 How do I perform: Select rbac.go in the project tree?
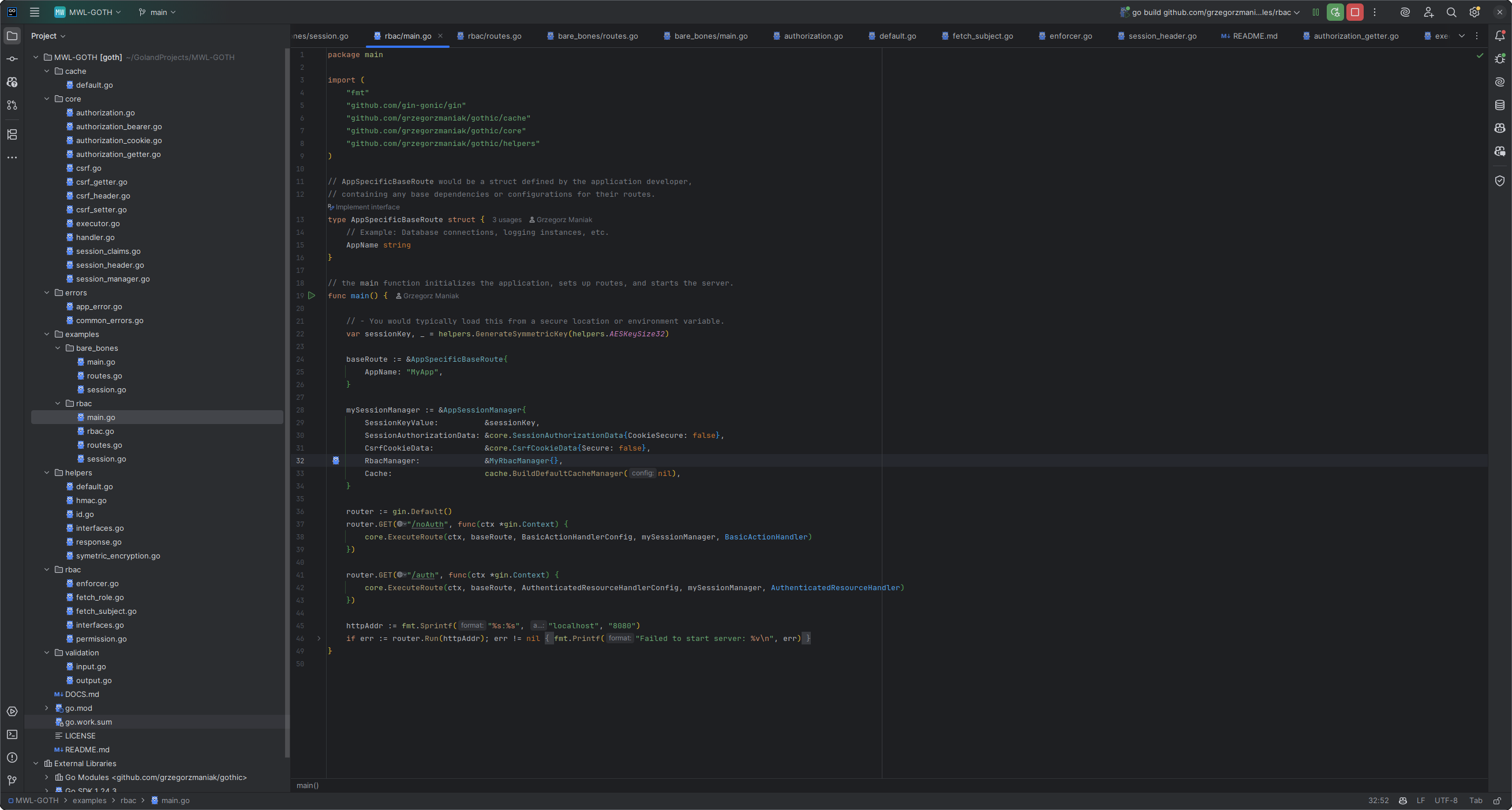pos(100,432)
